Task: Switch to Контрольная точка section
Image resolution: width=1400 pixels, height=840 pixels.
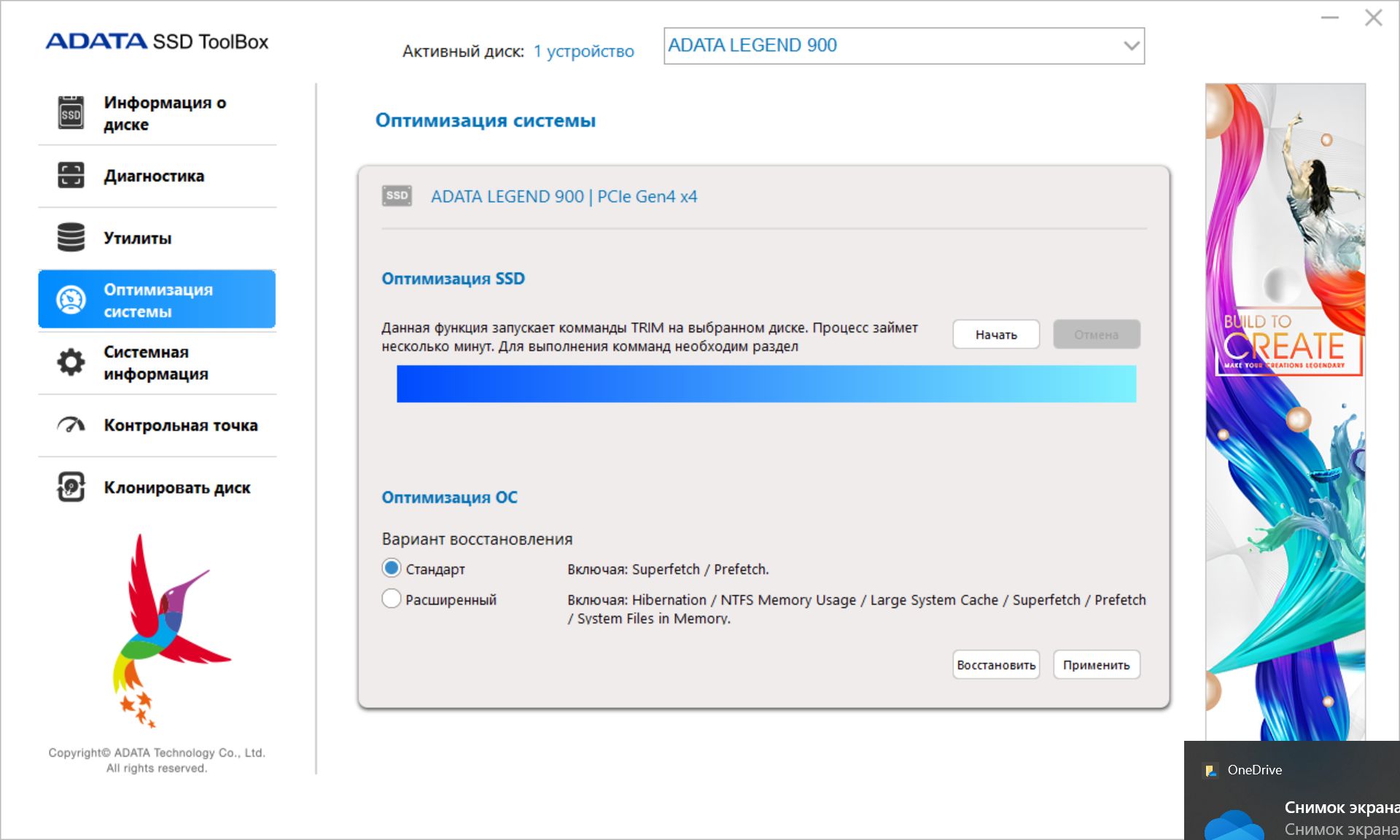Action: point(157,425)
